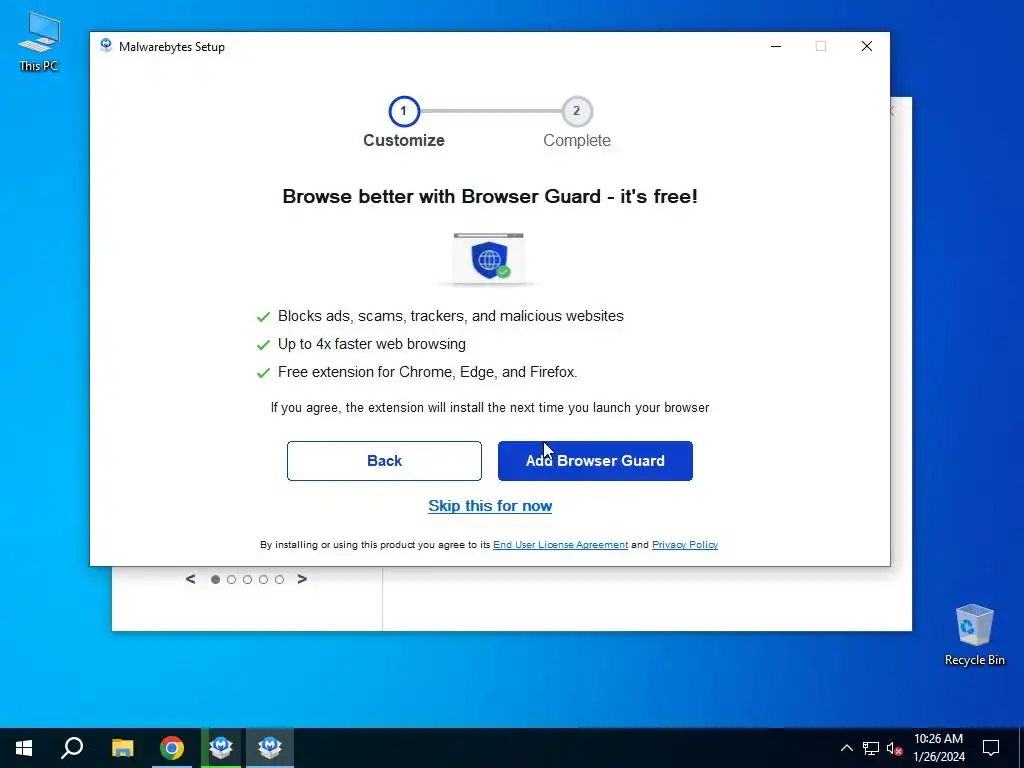Click the muted volume tray icon

pos(895,748)
